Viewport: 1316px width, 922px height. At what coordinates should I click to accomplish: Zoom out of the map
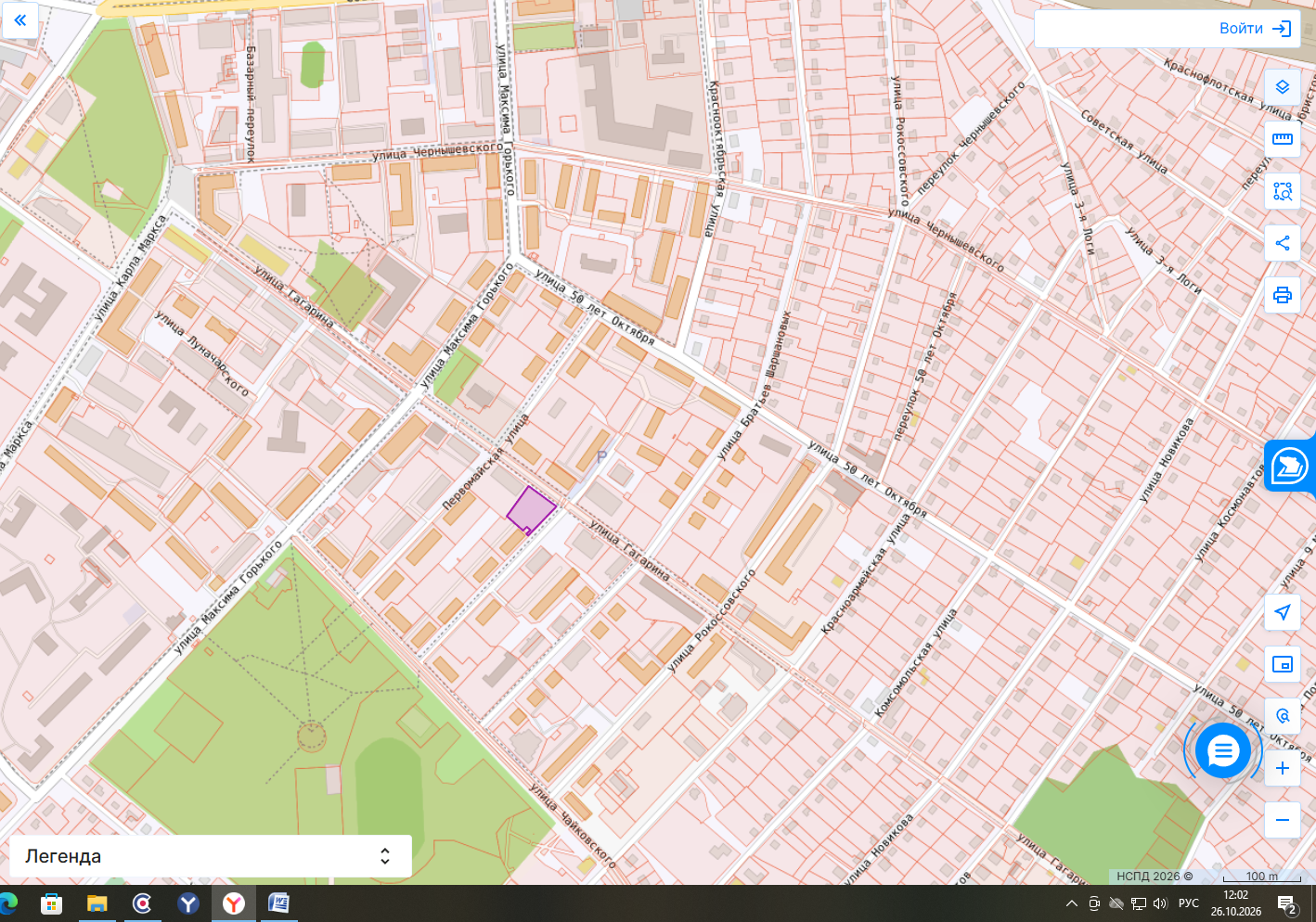[x=1283, y=820]
